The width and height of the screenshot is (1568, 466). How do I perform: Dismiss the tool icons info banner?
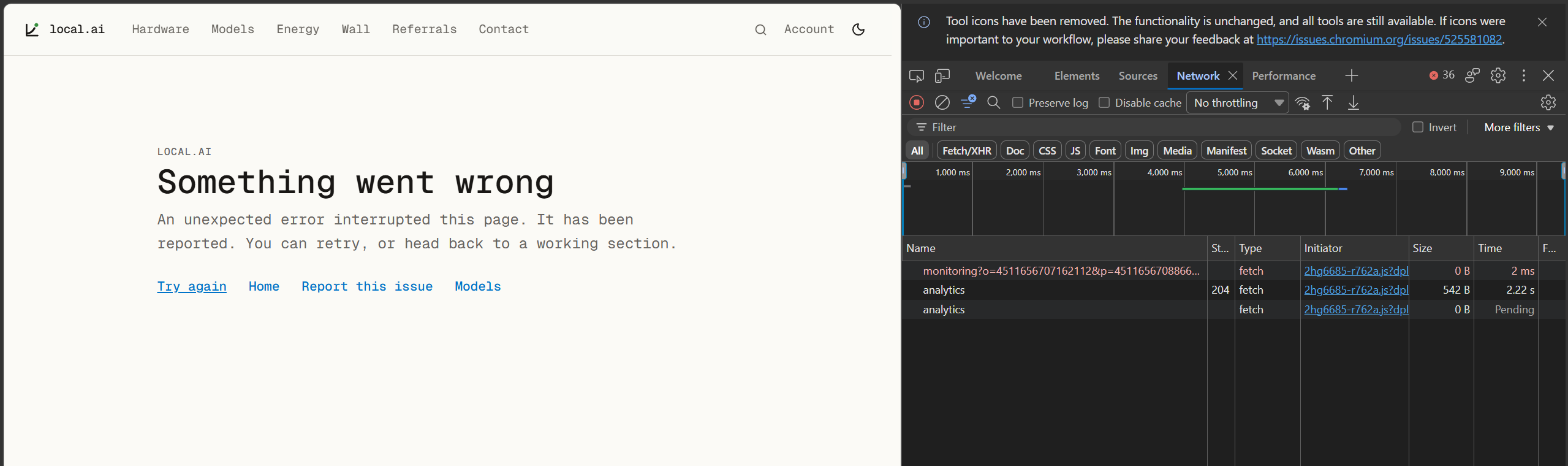pos(1542,22)
